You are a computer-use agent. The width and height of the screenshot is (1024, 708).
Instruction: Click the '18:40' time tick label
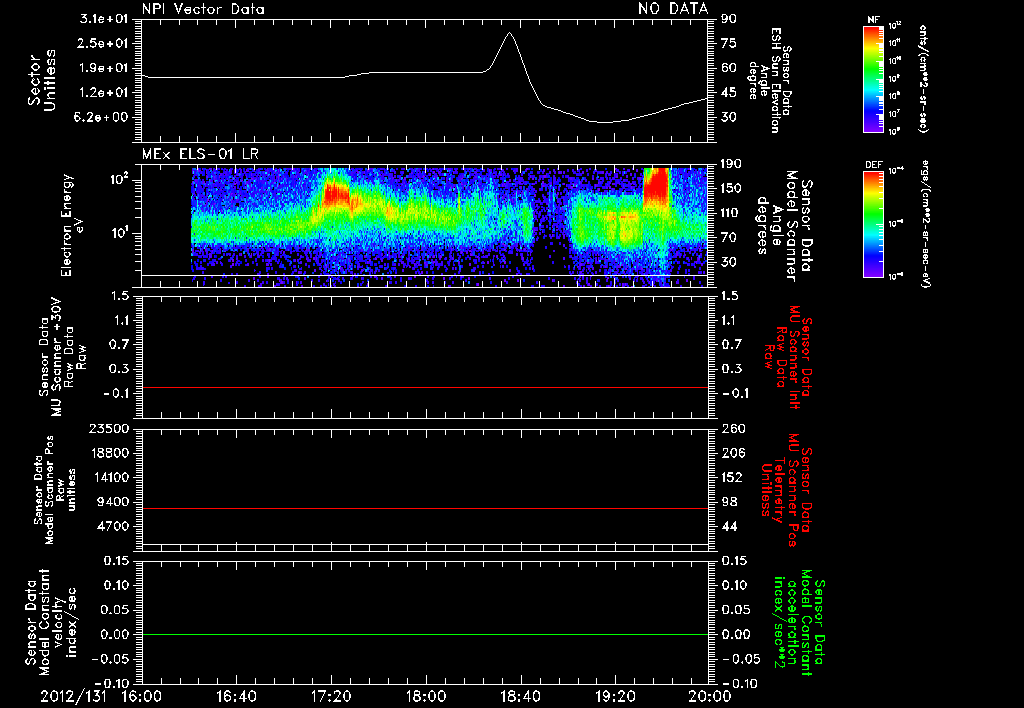click(x=520, y=696)
